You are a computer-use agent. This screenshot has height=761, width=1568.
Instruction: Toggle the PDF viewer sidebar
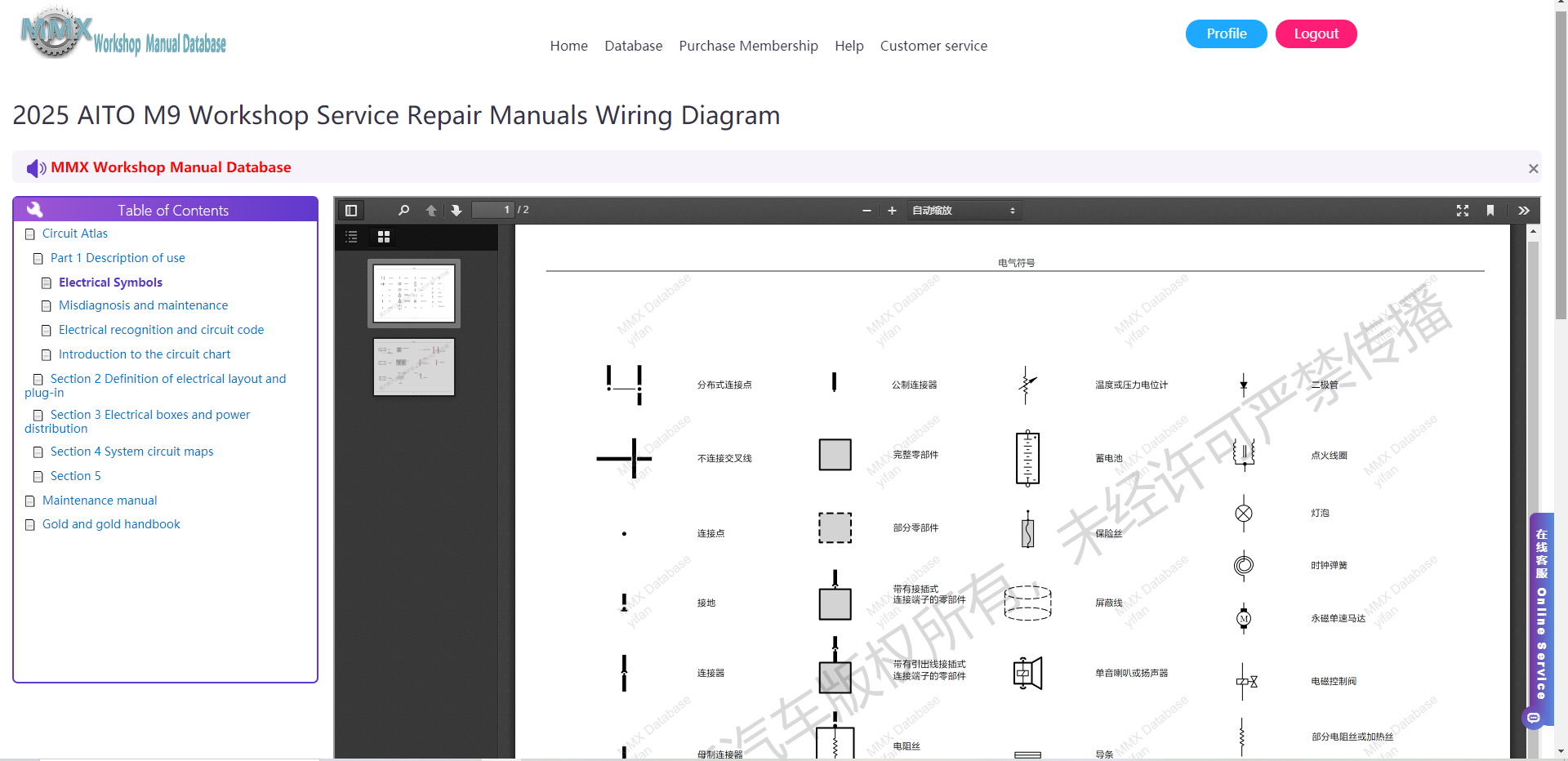click(351, 211)
